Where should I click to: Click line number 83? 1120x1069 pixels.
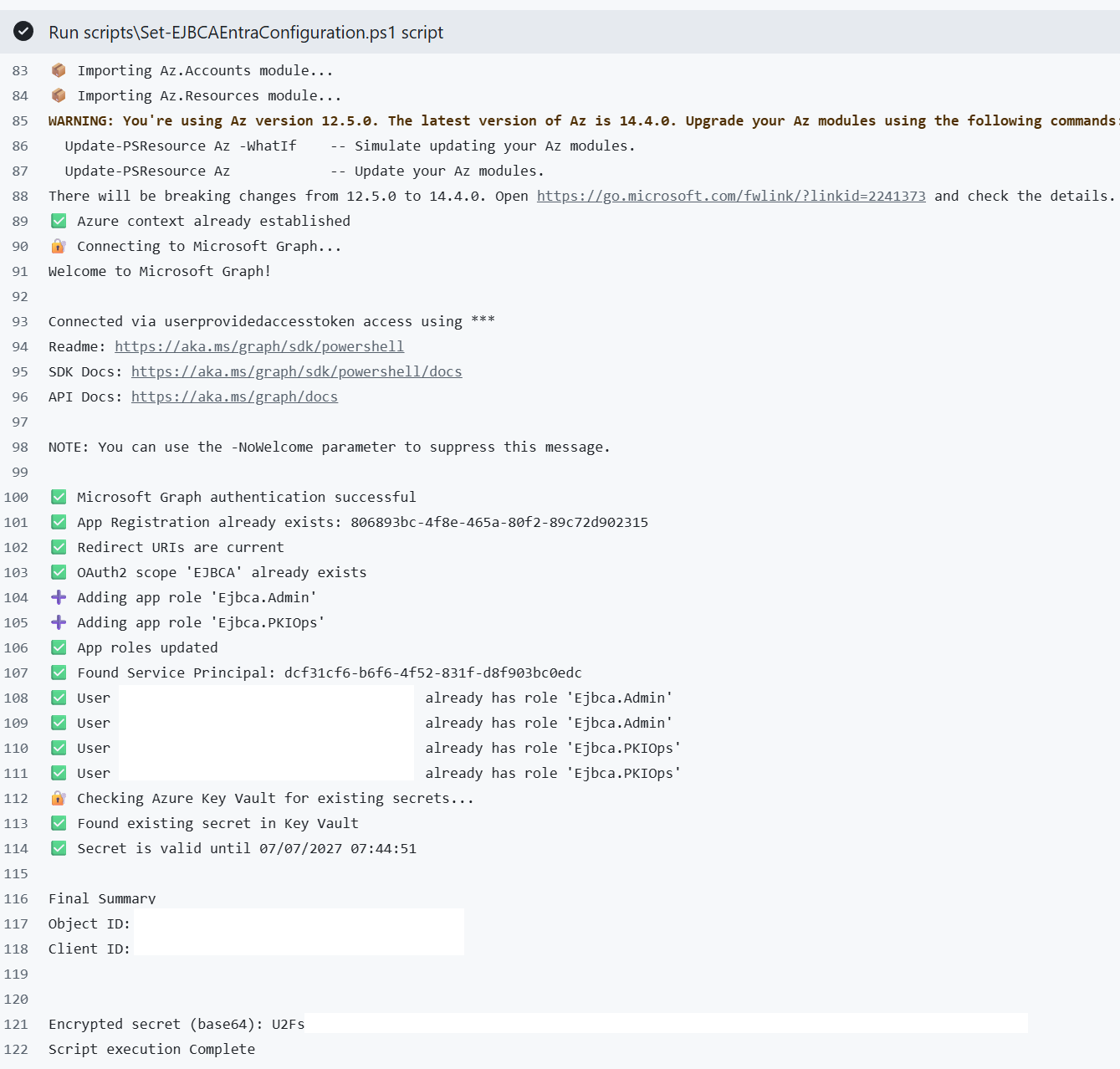pyautogui.click(x=20, y=70)
